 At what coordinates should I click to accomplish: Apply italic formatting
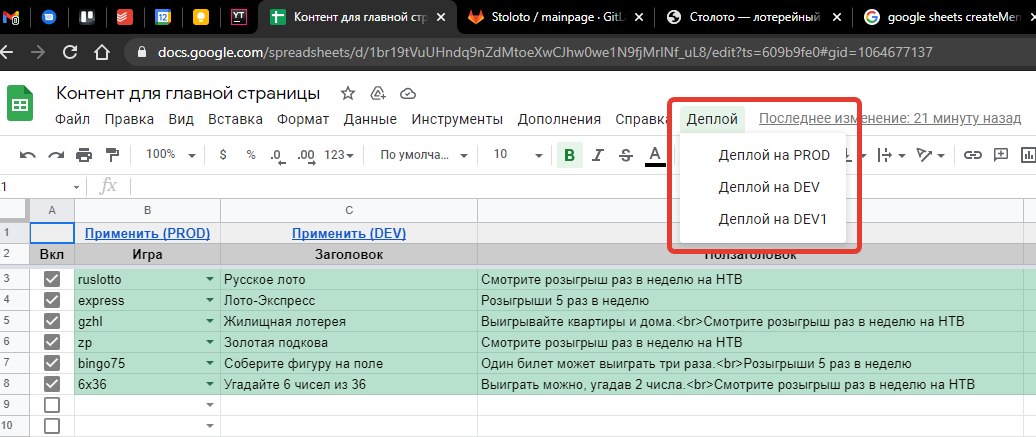598,155
